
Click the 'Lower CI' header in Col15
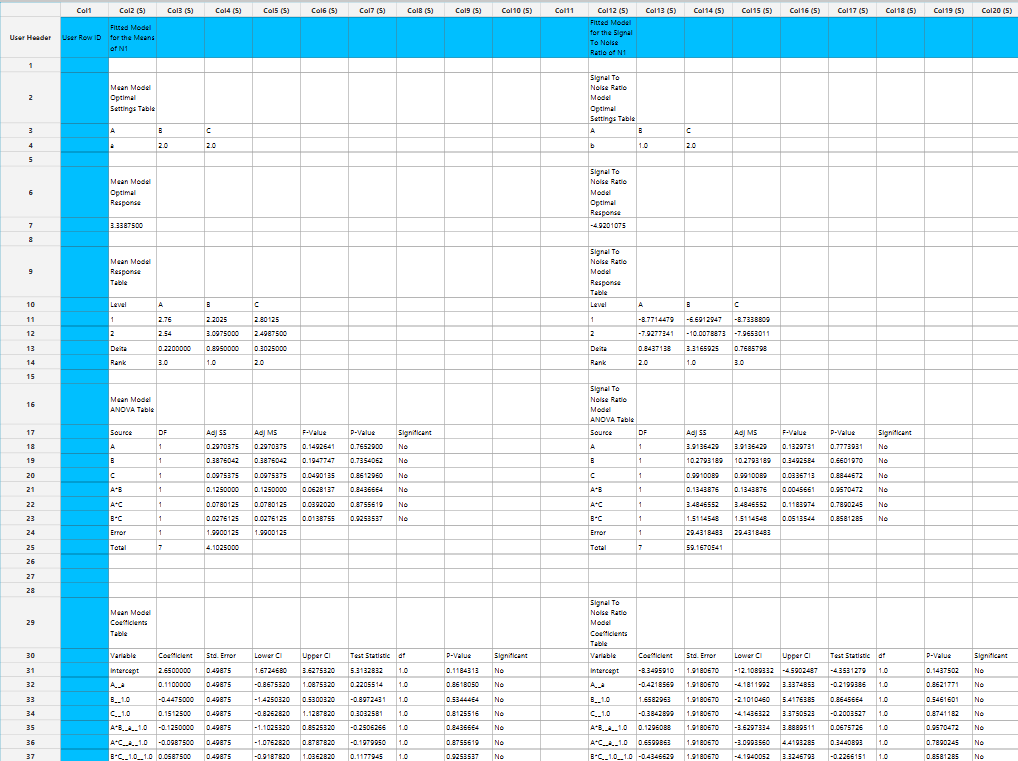point(756,656)
